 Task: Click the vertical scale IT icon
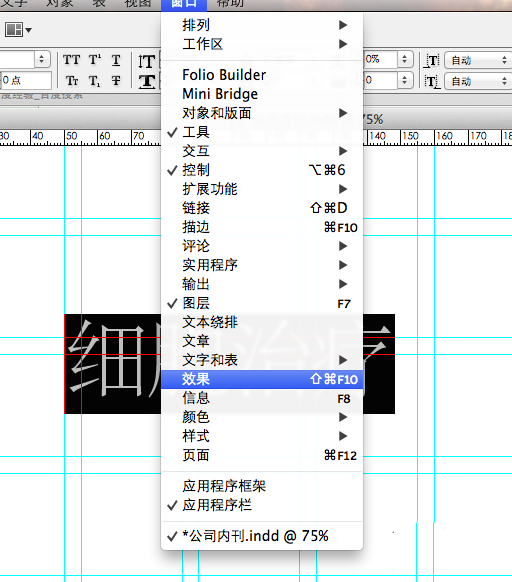tap(147, 61)
